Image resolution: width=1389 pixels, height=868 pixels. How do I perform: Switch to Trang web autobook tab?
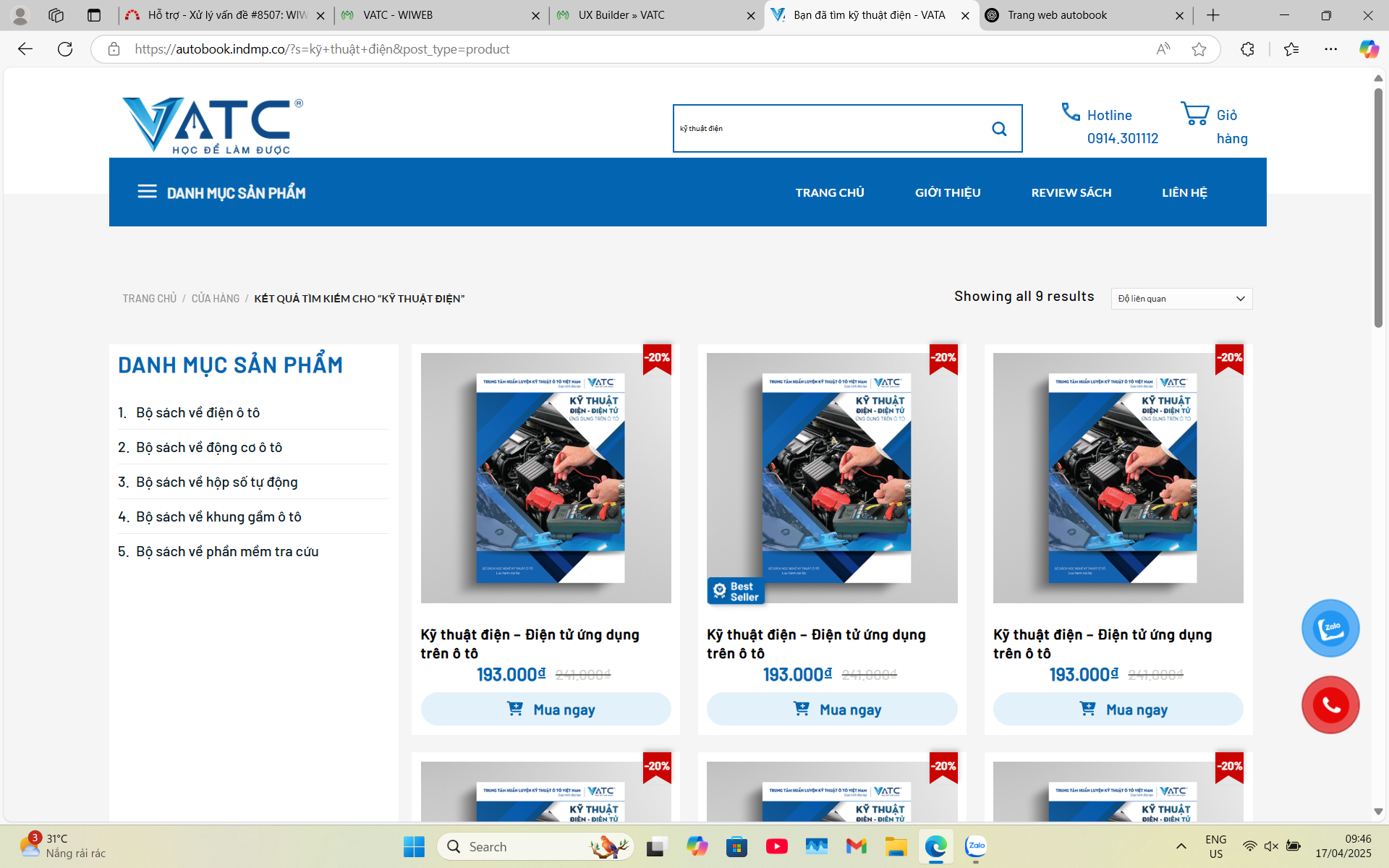[1087, 15]
